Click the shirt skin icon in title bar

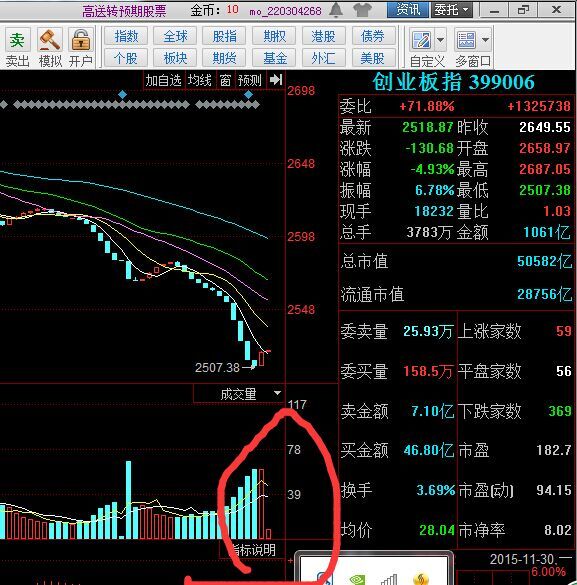point(362,10)
